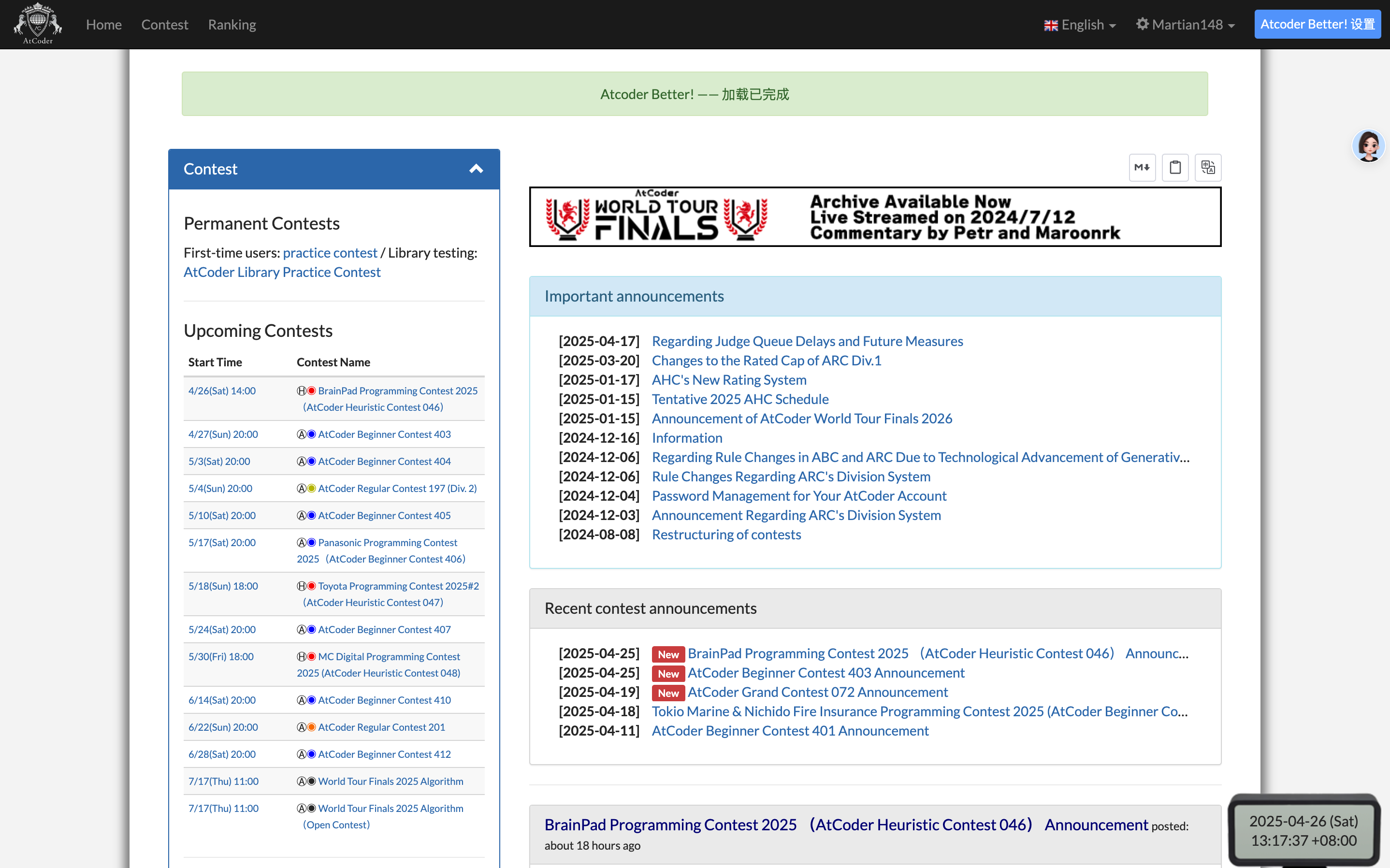This screenshot has width=1390, height=868.
Task: Open the practice contest link
Action: click(x=330, y=253)
